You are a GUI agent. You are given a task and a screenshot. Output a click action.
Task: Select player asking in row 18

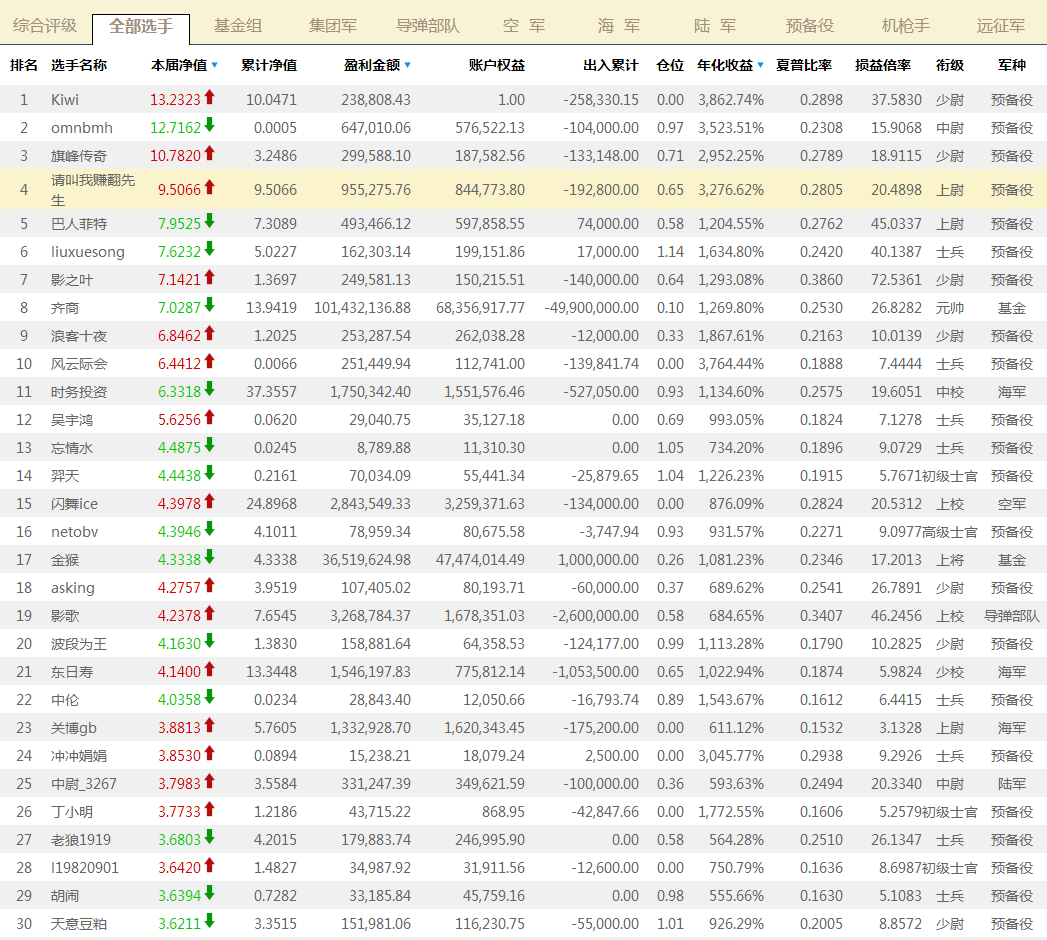[x=73, y=588]
